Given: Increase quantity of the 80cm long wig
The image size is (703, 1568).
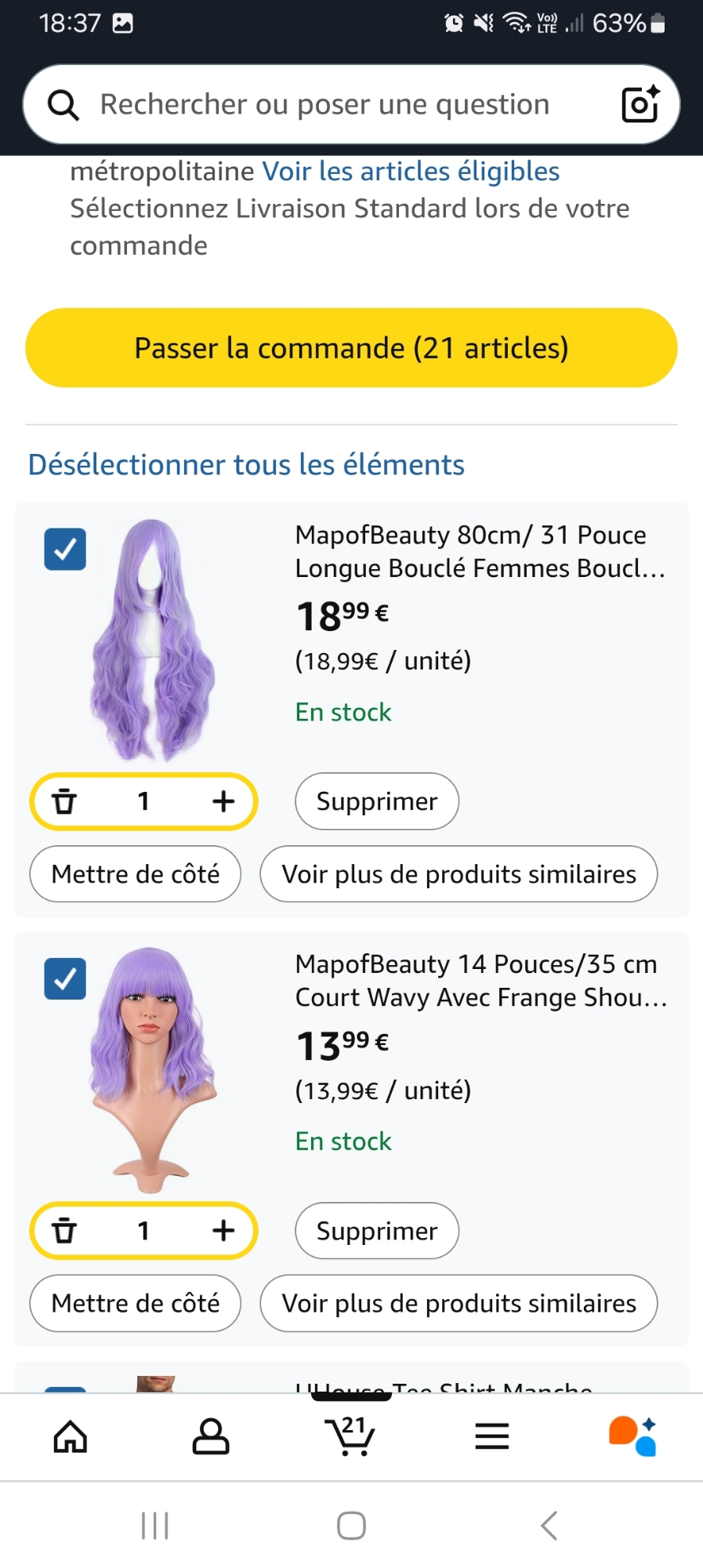Looking at the screenshot, I should [x=223, y=801].
